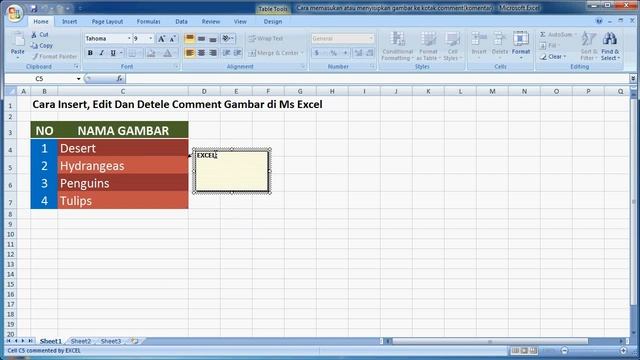Apply top vertical alignment

point(189,38)
